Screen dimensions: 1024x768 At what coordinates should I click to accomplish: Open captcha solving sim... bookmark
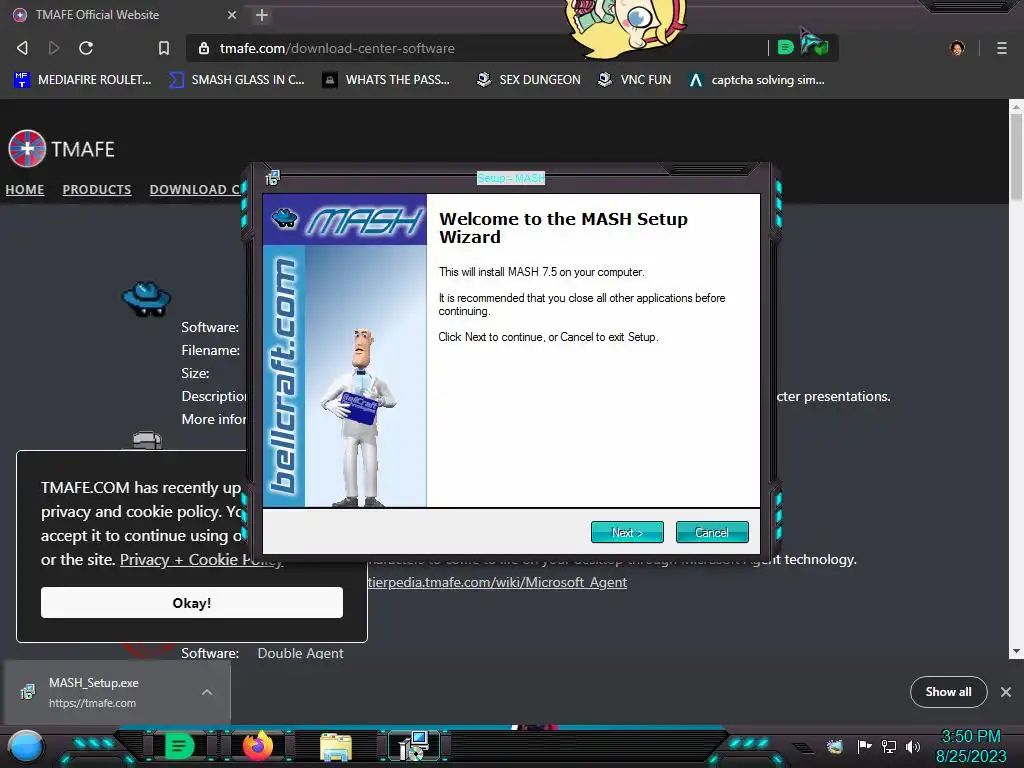click(756, 80)
